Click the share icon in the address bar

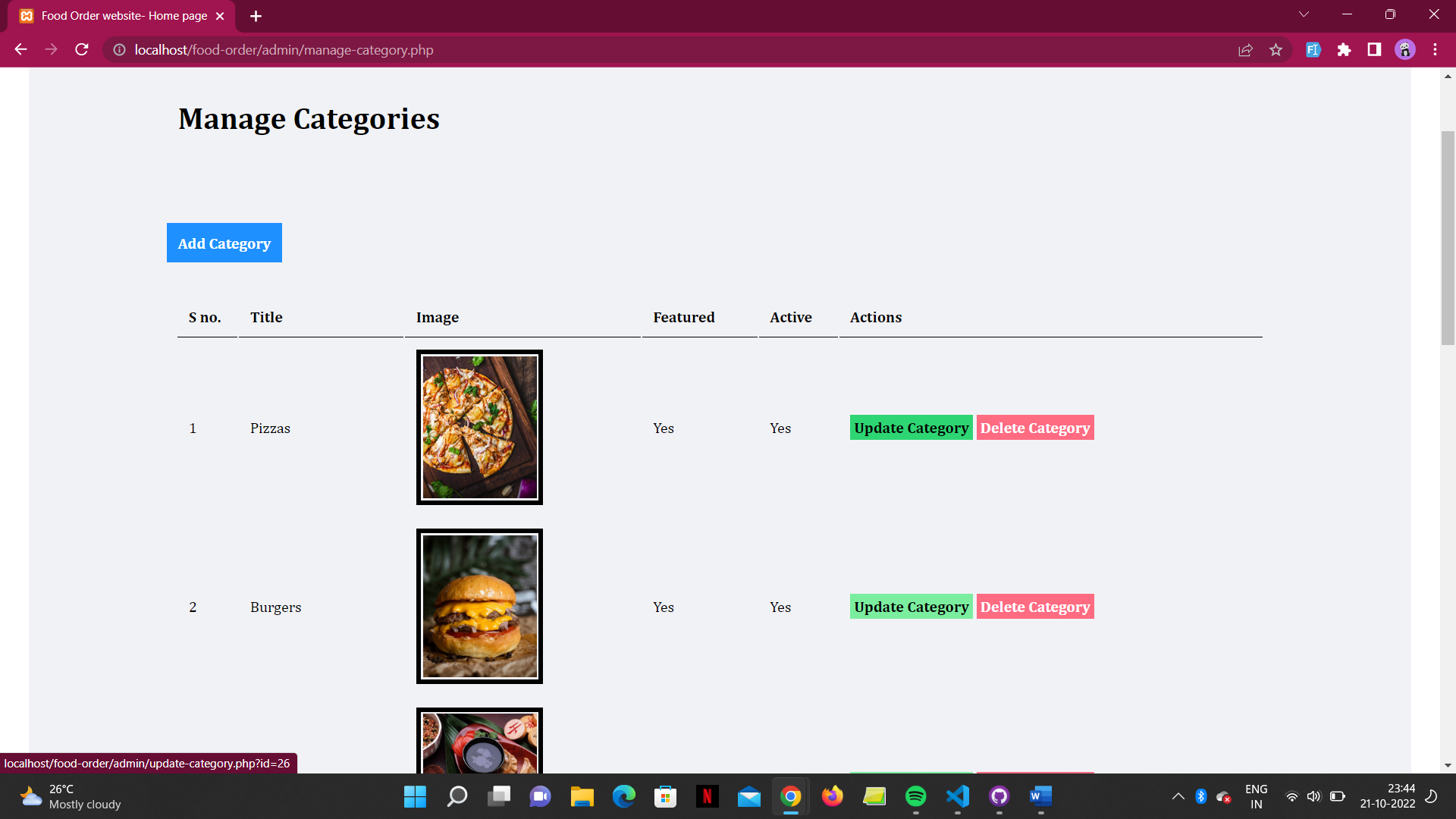click(x=1246, y=50)
